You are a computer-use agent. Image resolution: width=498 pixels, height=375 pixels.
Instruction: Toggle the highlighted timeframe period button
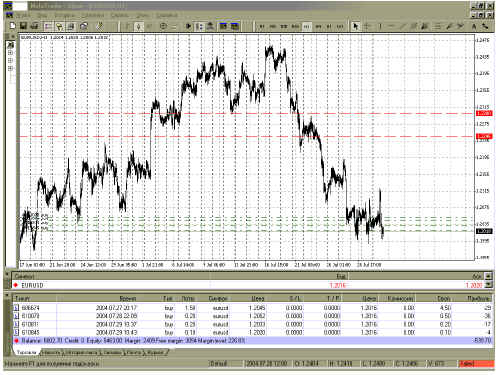[x=306, y=26]
